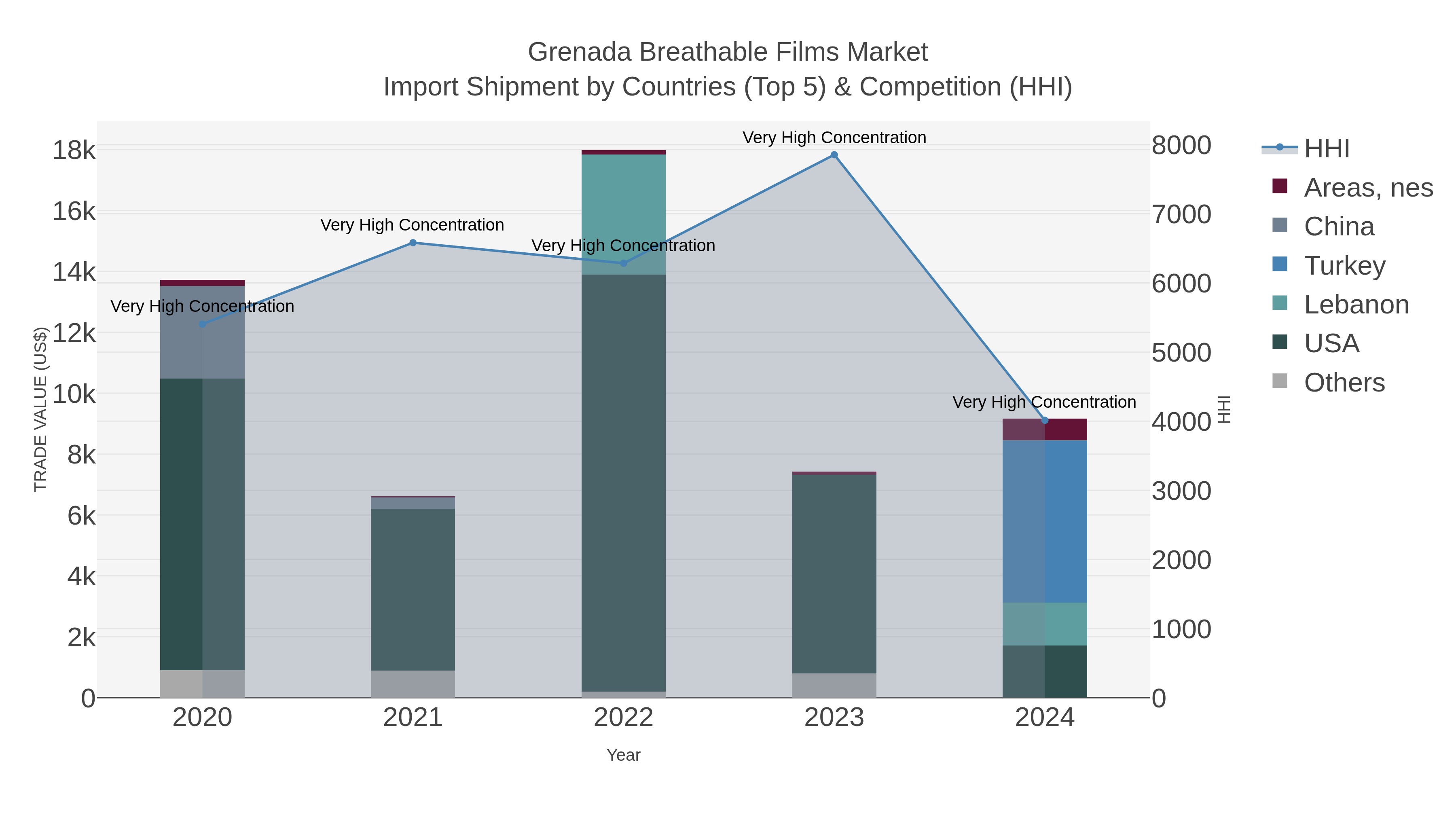Click Very High Concentration label above 2023
This screenshot has height=819, width=1456.
[834, 138]
